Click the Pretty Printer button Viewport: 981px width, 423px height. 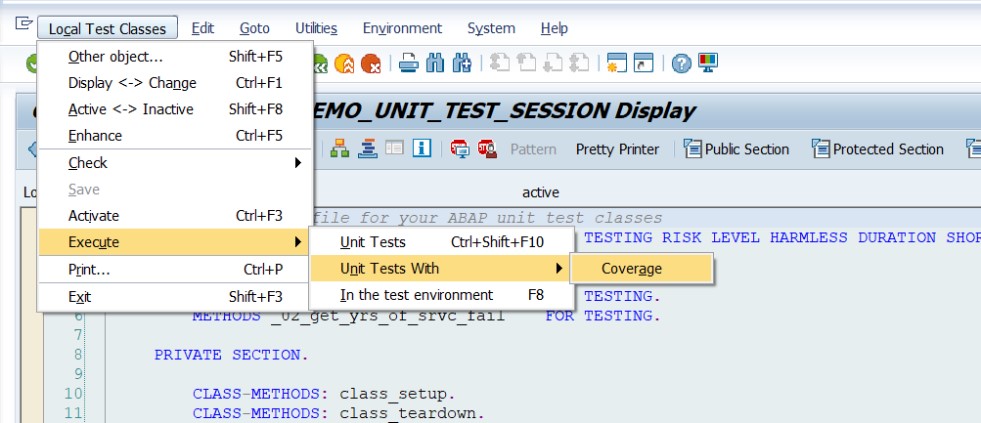point(618,150)
